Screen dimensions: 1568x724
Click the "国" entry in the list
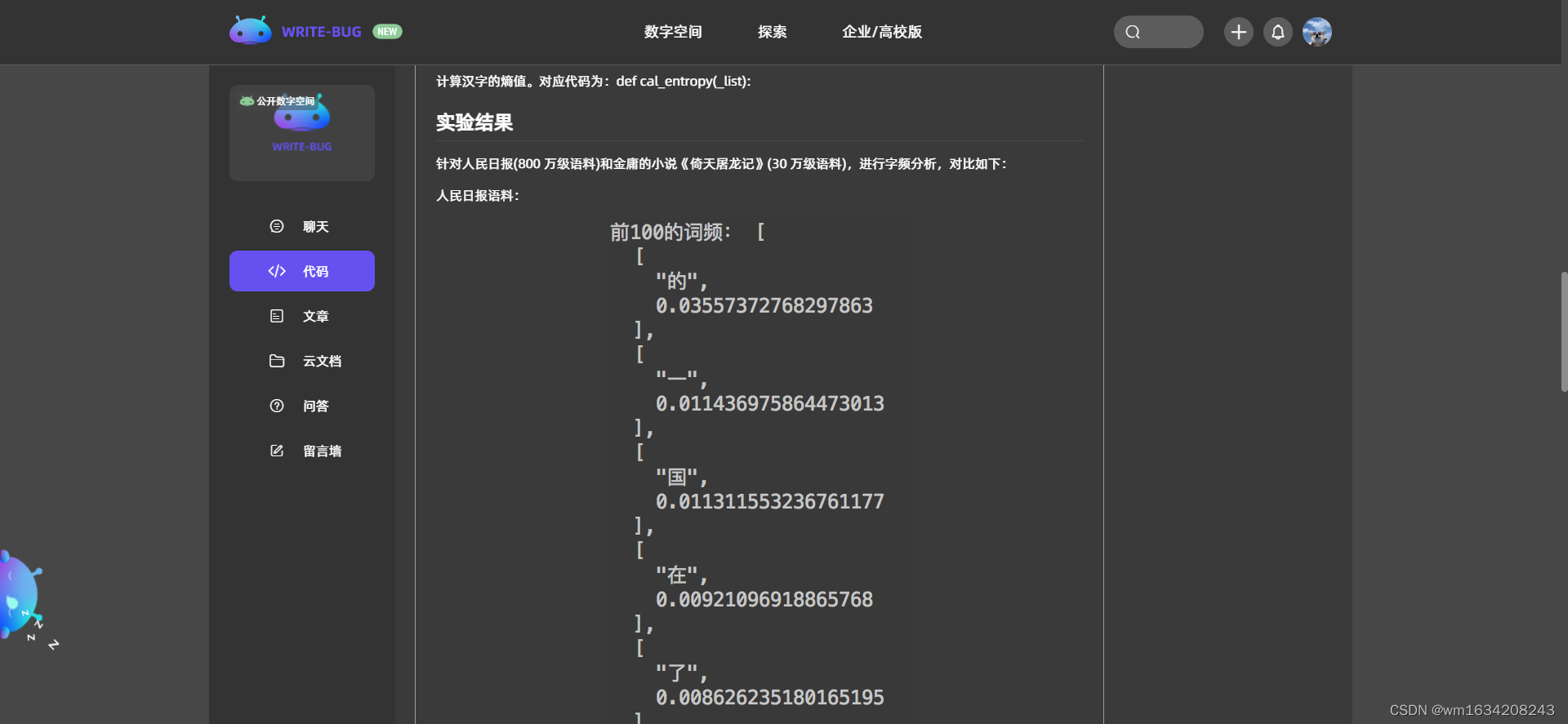[682, 477]
